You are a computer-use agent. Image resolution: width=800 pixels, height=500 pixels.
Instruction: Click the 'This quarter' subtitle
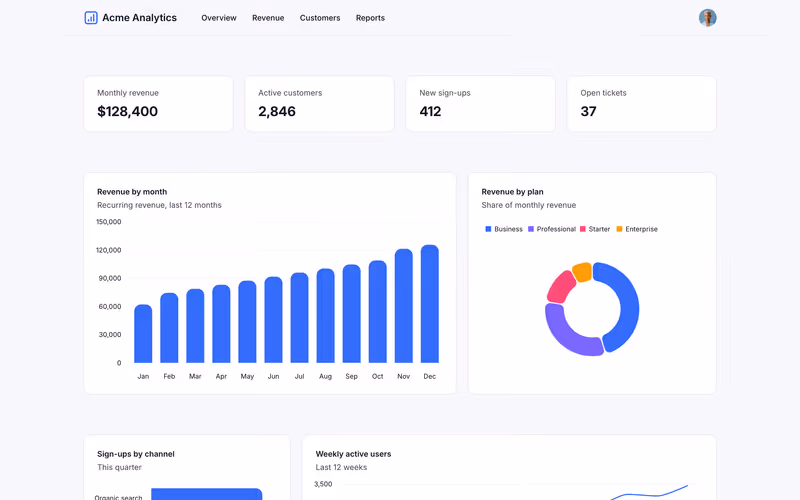(119, 467)
